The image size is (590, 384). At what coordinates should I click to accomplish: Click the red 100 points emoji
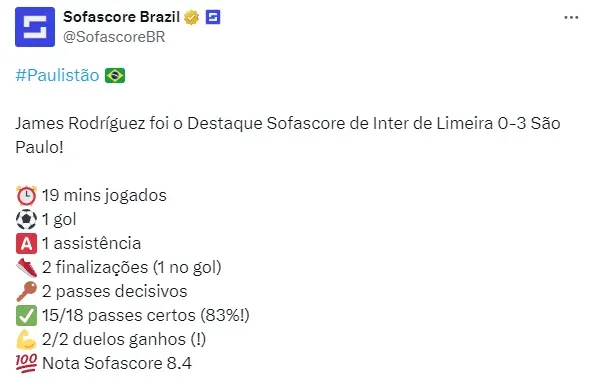26,363
